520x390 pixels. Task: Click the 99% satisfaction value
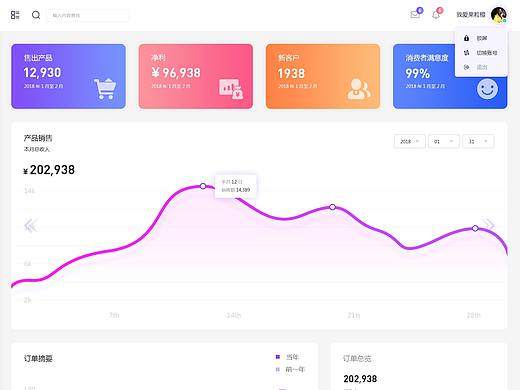417,73
